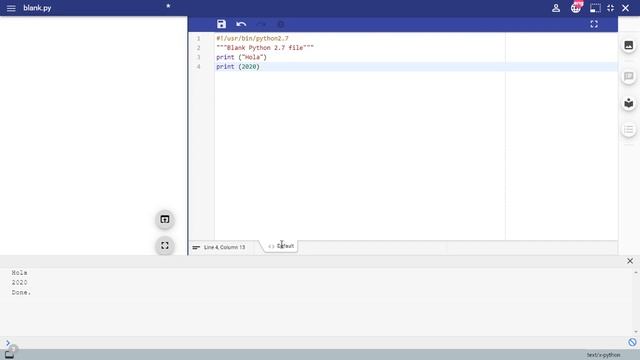
Task: Select the Default tab below editor
Action: (281, 246)
